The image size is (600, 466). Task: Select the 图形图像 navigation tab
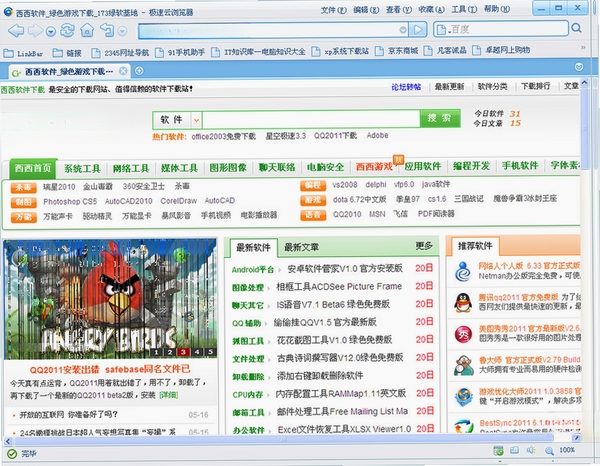[228, 168]
